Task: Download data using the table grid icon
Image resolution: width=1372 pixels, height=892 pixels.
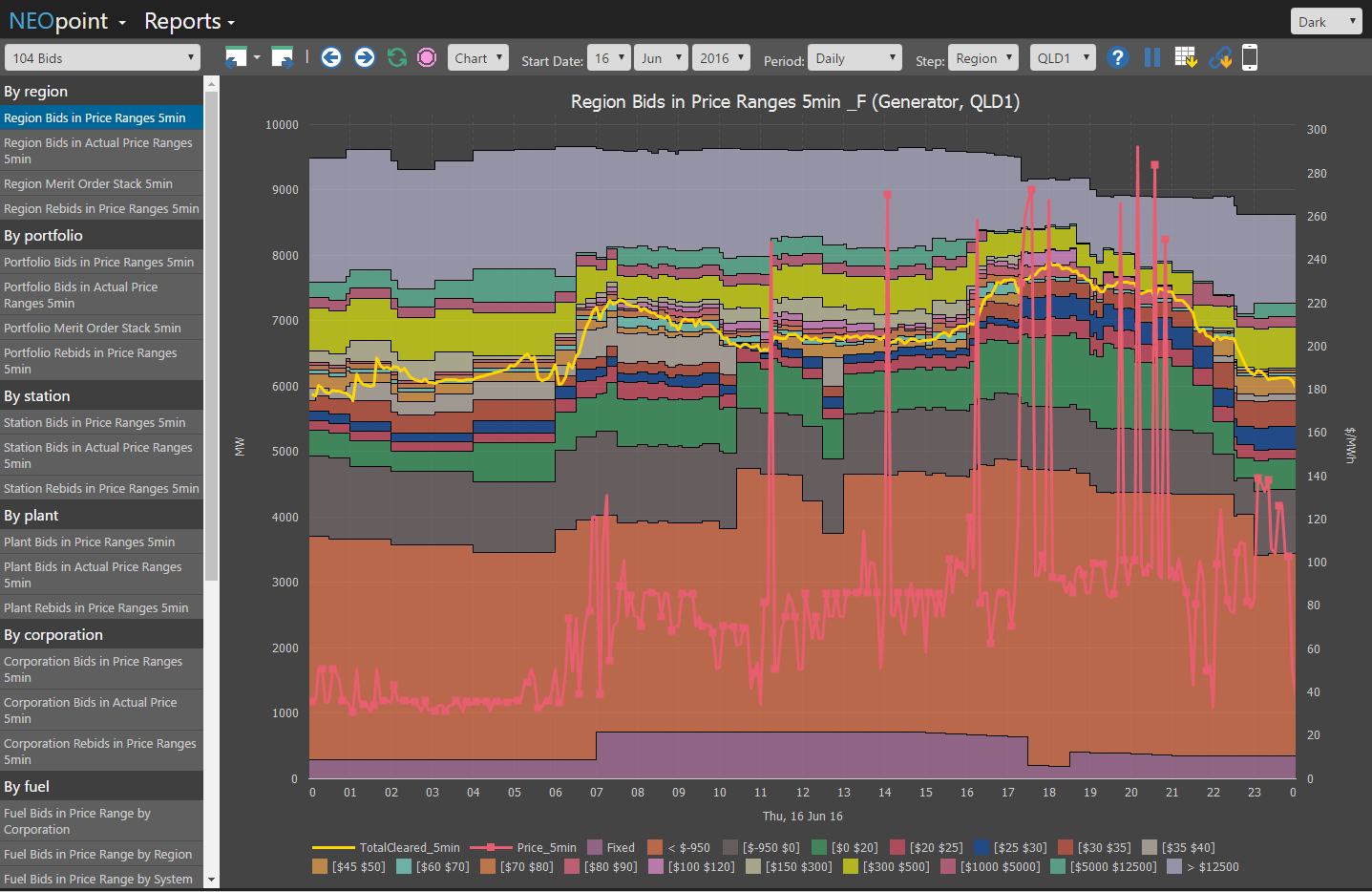Action: pos(1186,58)
